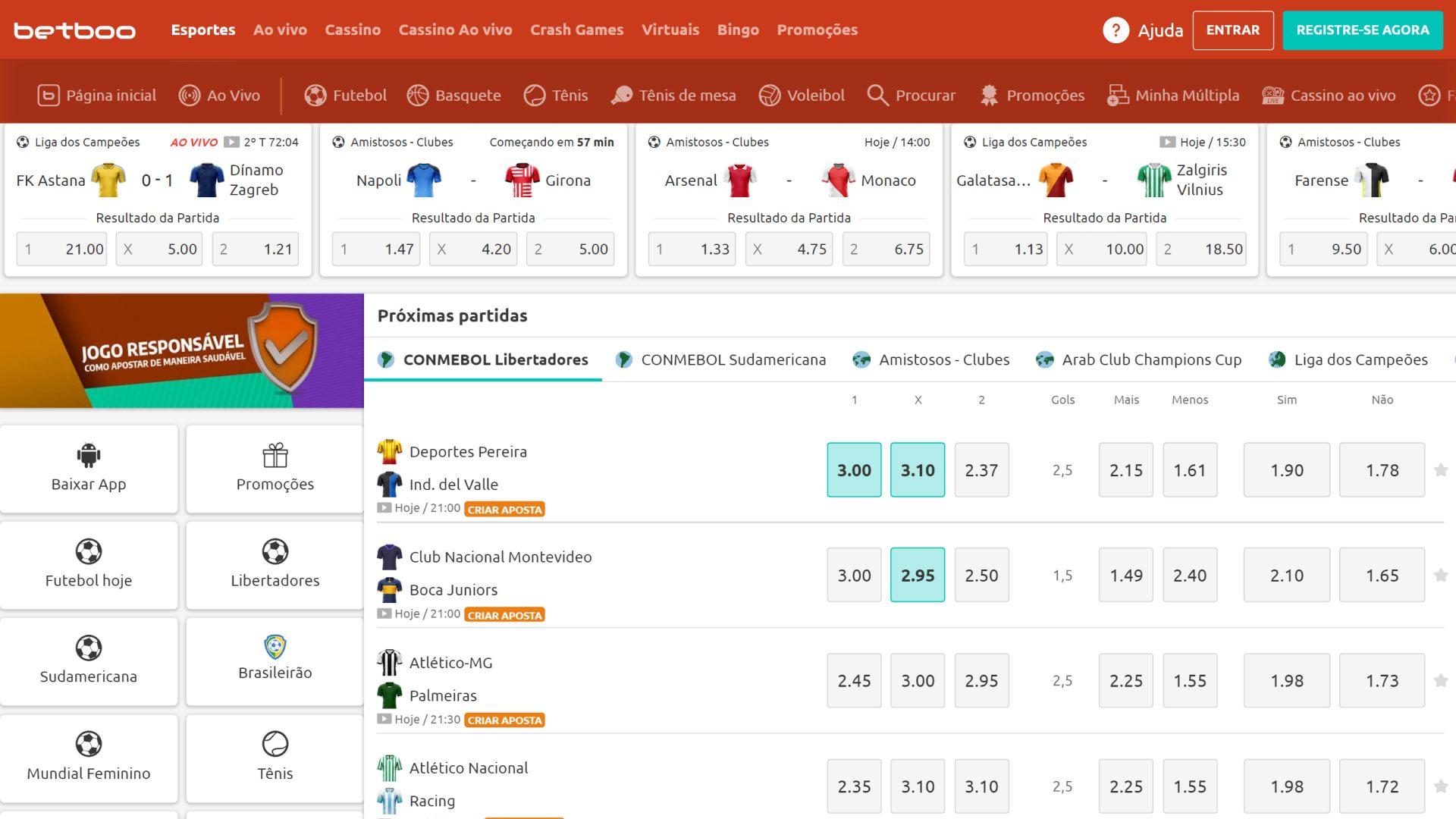Click the Procurar magnifier icon

coord(877,96)
